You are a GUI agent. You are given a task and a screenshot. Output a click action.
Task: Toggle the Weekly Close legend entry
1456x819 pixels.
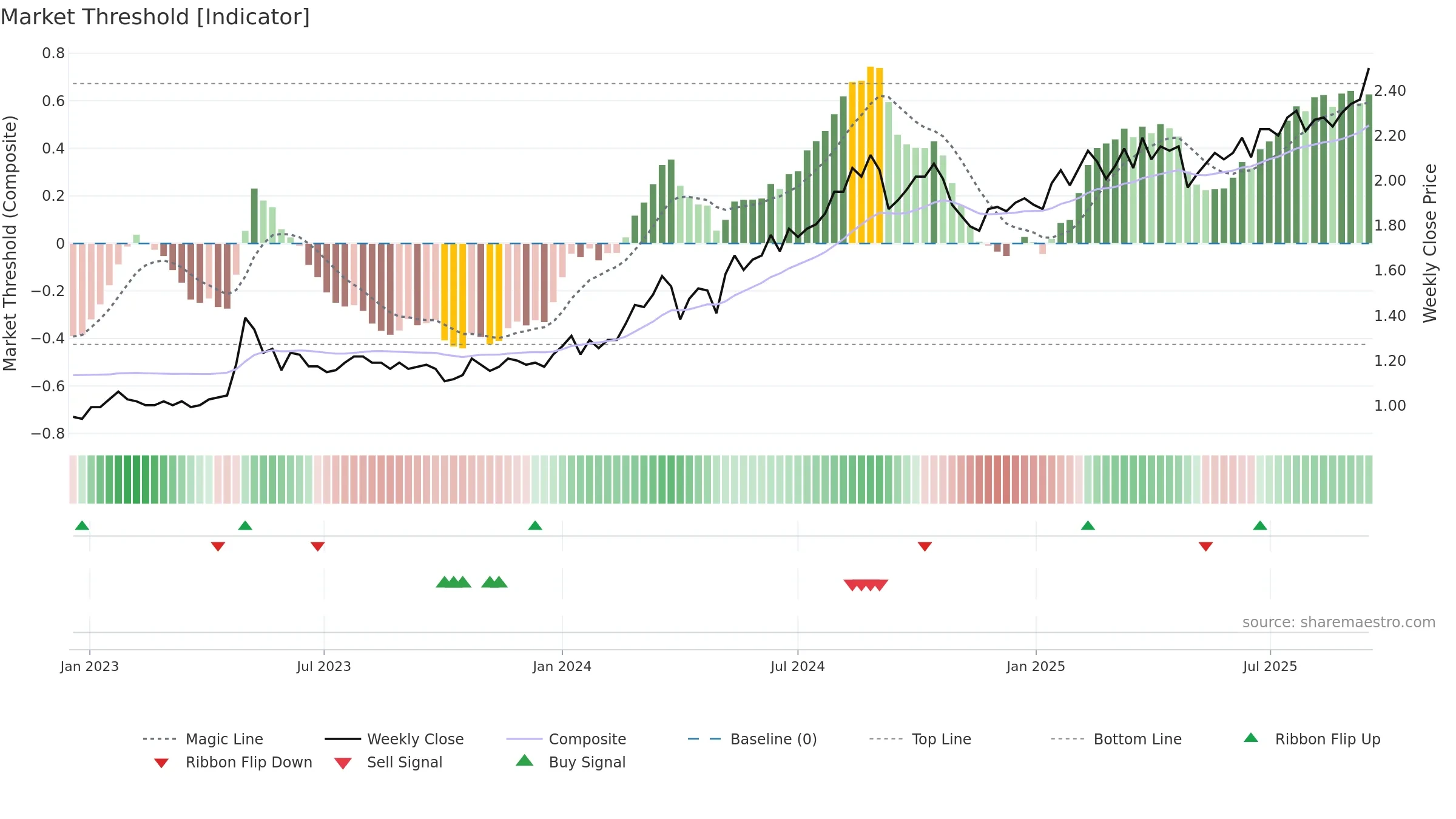(394, 739)
